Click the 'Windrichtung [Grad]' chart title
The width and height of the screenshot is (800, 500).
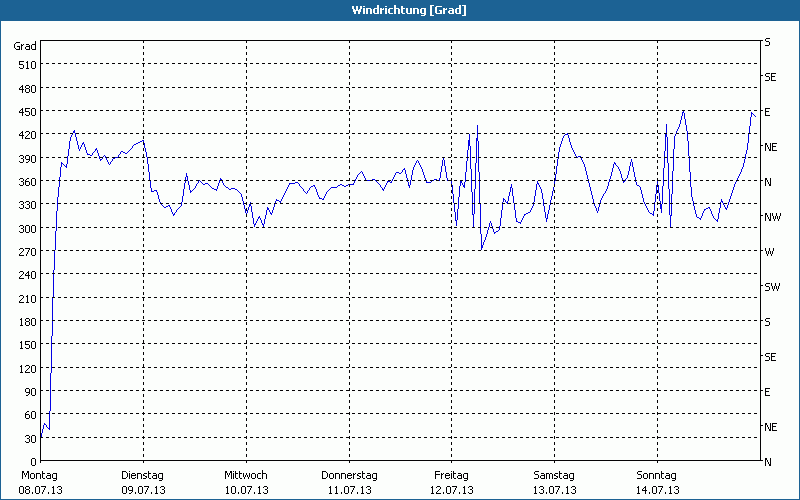pyautogui.click(x=409, y=10)
